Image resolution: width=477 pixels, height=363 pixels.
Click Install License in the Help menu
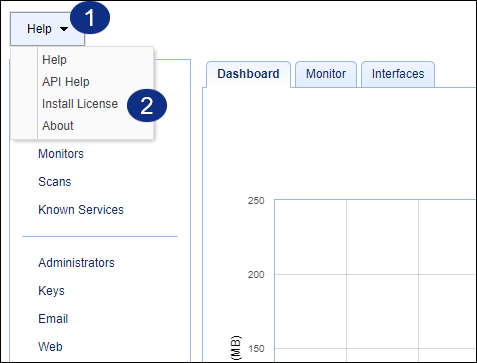(x=80, y=104)
